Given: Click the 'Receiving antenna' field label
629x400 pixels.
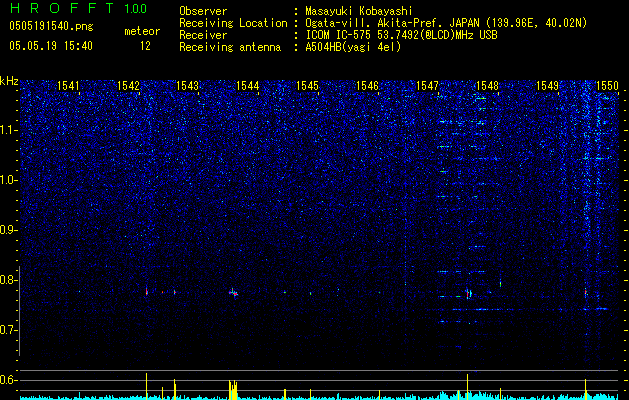Looking at the screenshot, I should (230, 48).
